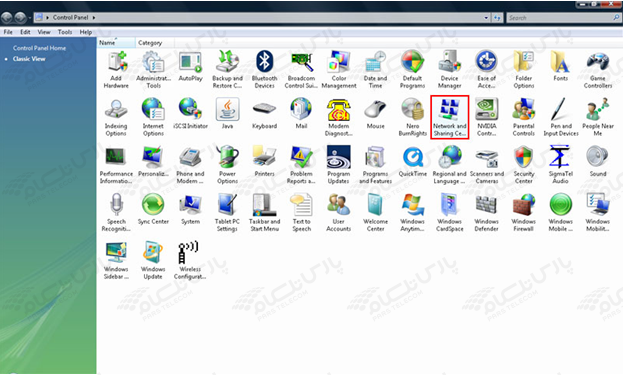Open Network and Sharing Center
Viewport: 623px width, 375px height.
tap(450, 117)
